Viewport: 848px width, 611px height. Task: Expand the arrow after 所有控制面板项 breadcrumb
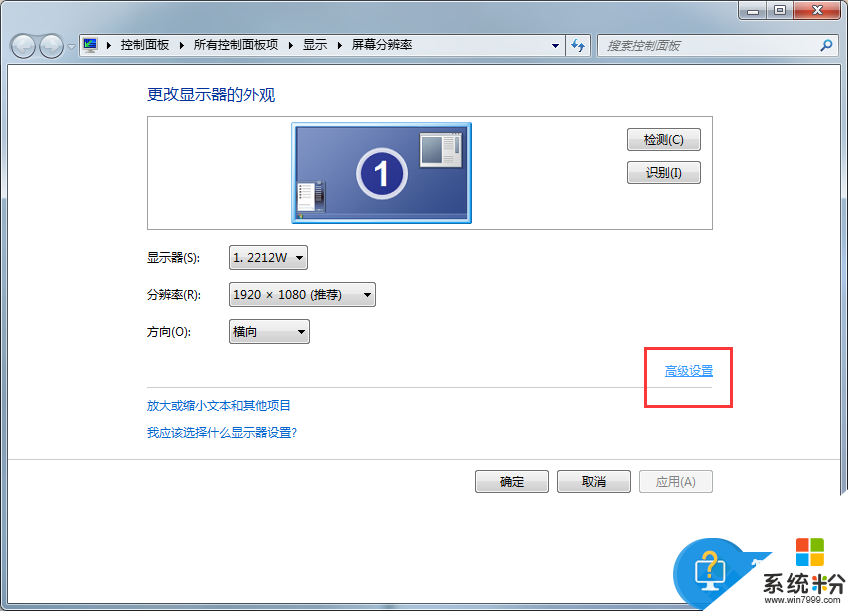pos(291,45)
